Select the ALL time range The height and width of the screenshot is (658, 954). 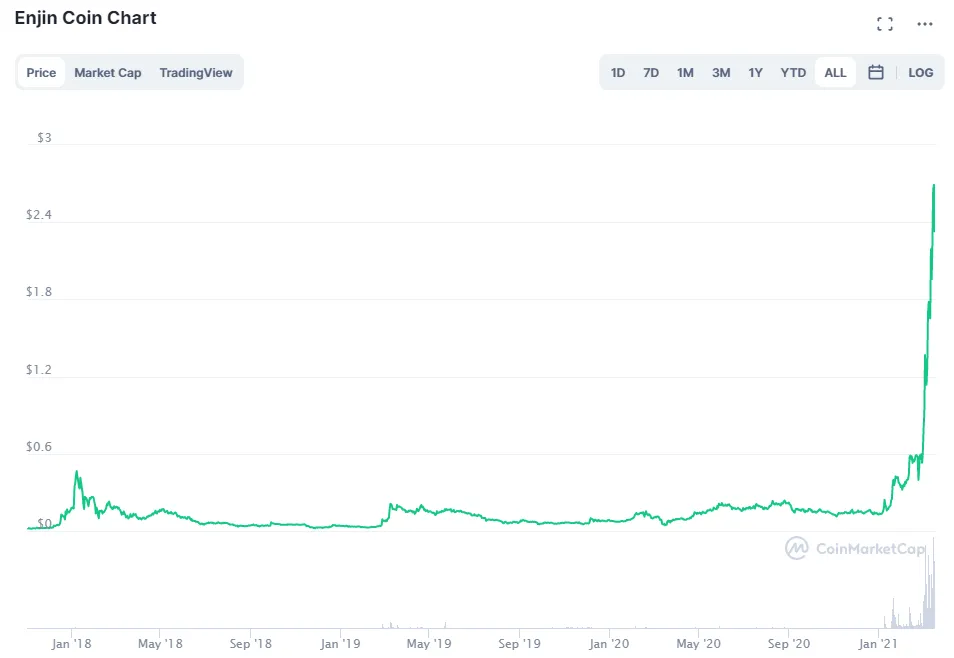[835, 72]
